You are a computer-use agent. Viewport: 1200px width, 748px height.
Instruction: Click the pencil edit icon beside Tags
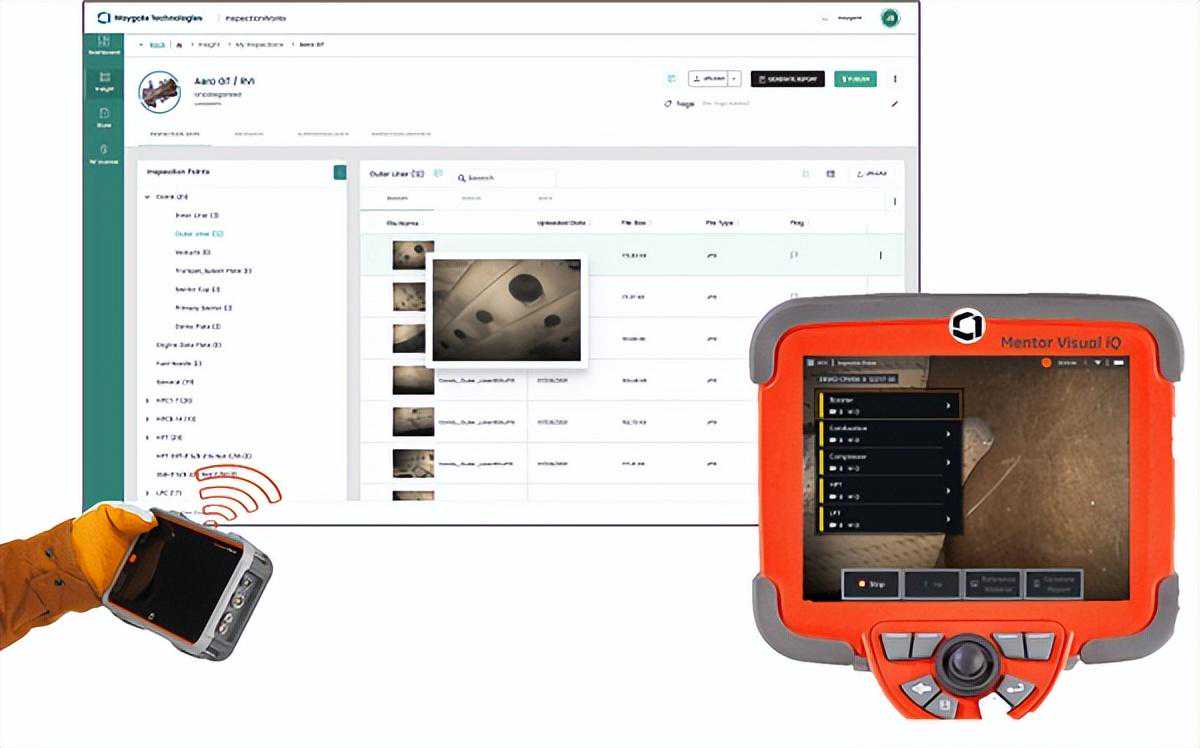[x=894, y=104]
